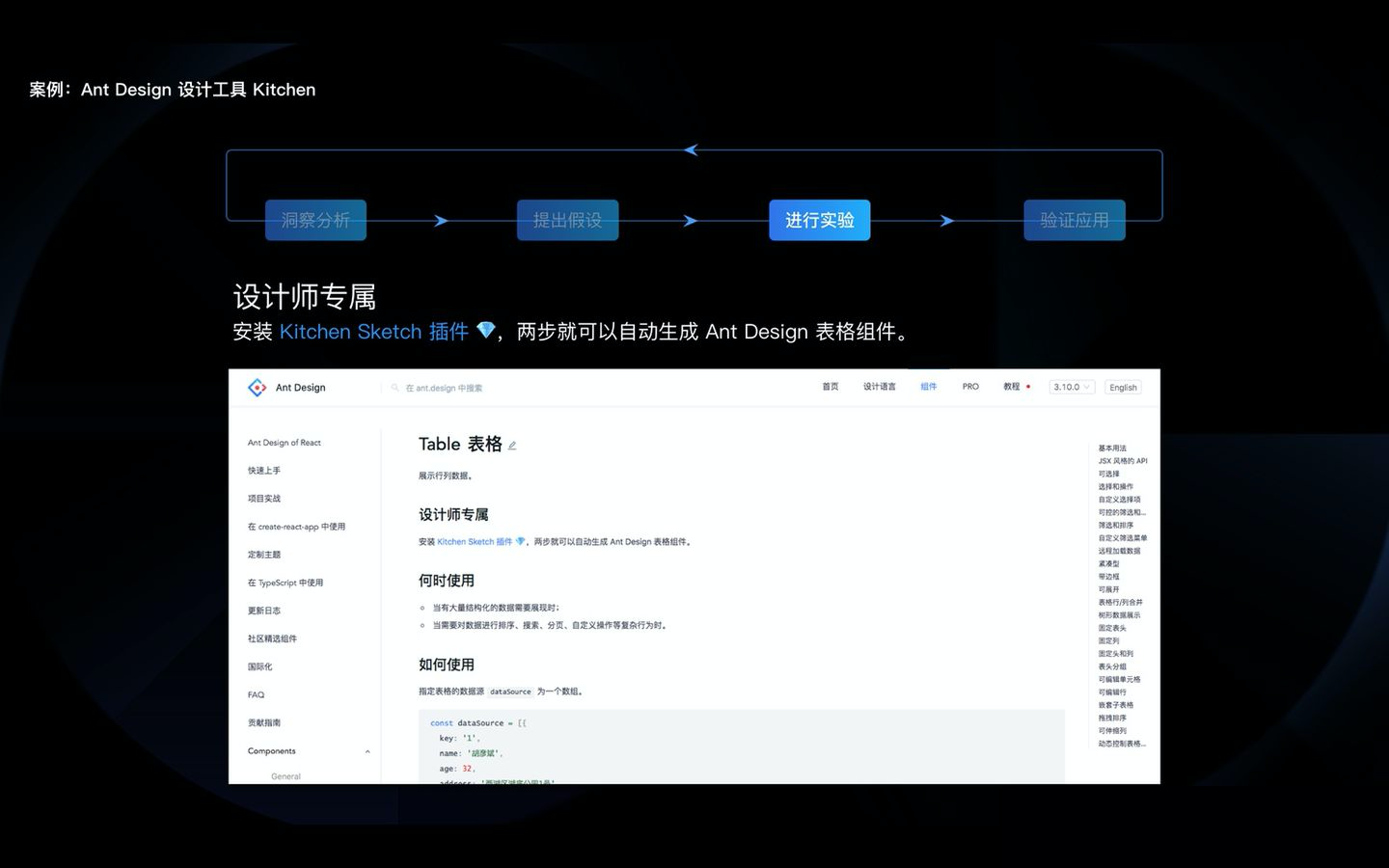Switch language with the English button
The height and width of the screenshot is (868, 1389).
[x=1122, y=387]
